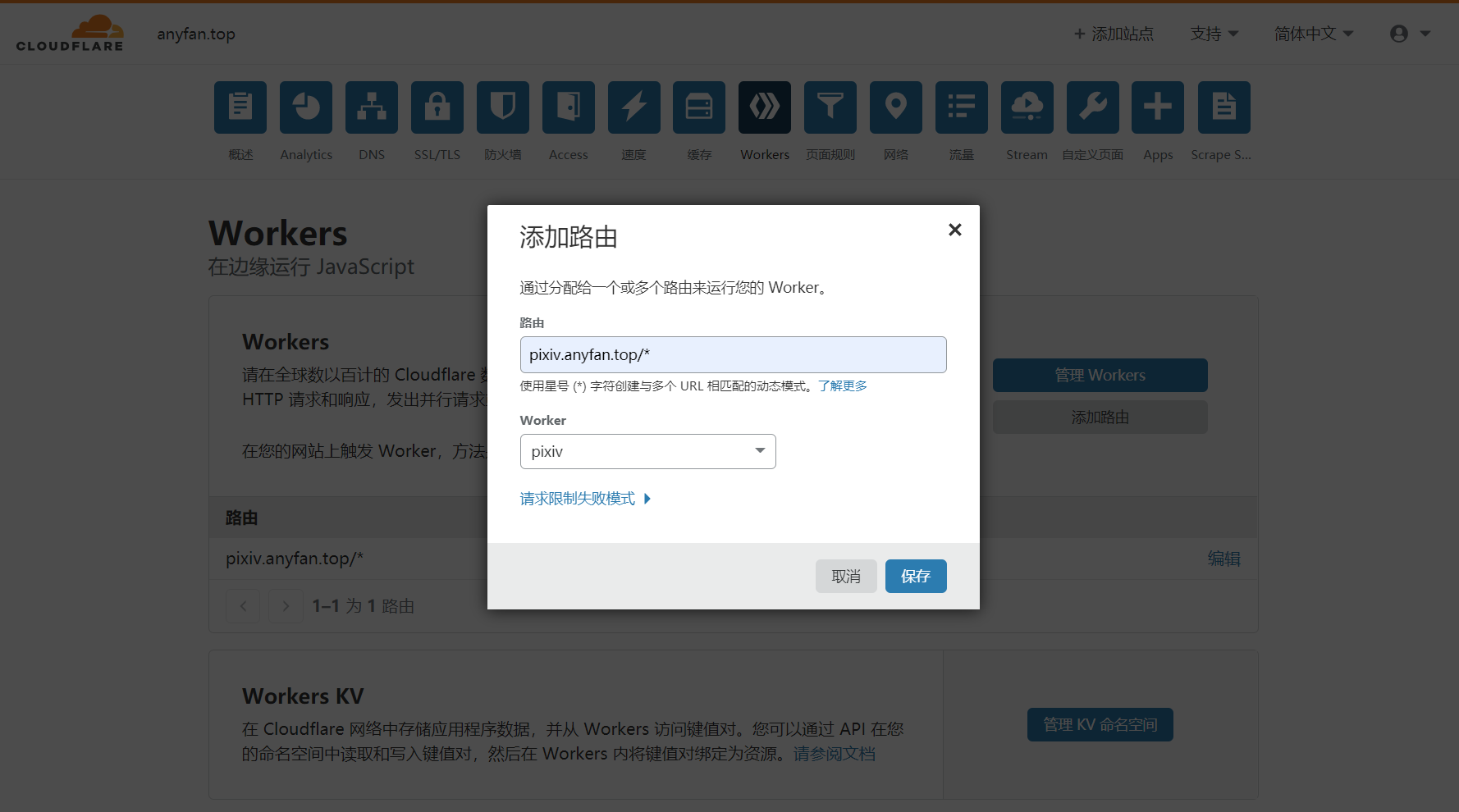
Task: Close the 添加路由 dialog with X
Action: click(x=955, y=230)
